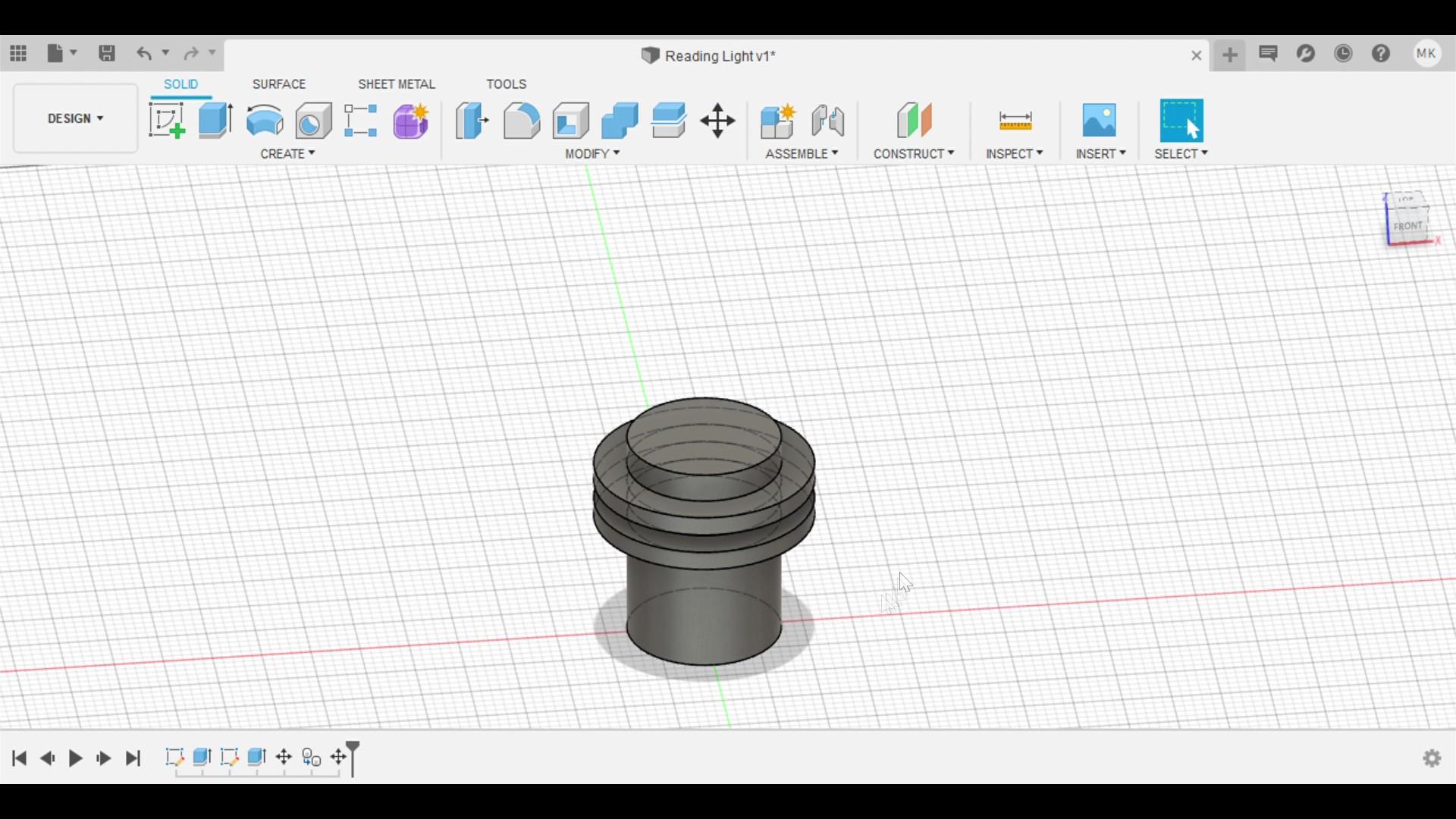Open the CREATE dropdown menu
The image size is (1456, 819).
tap(287, 154)
